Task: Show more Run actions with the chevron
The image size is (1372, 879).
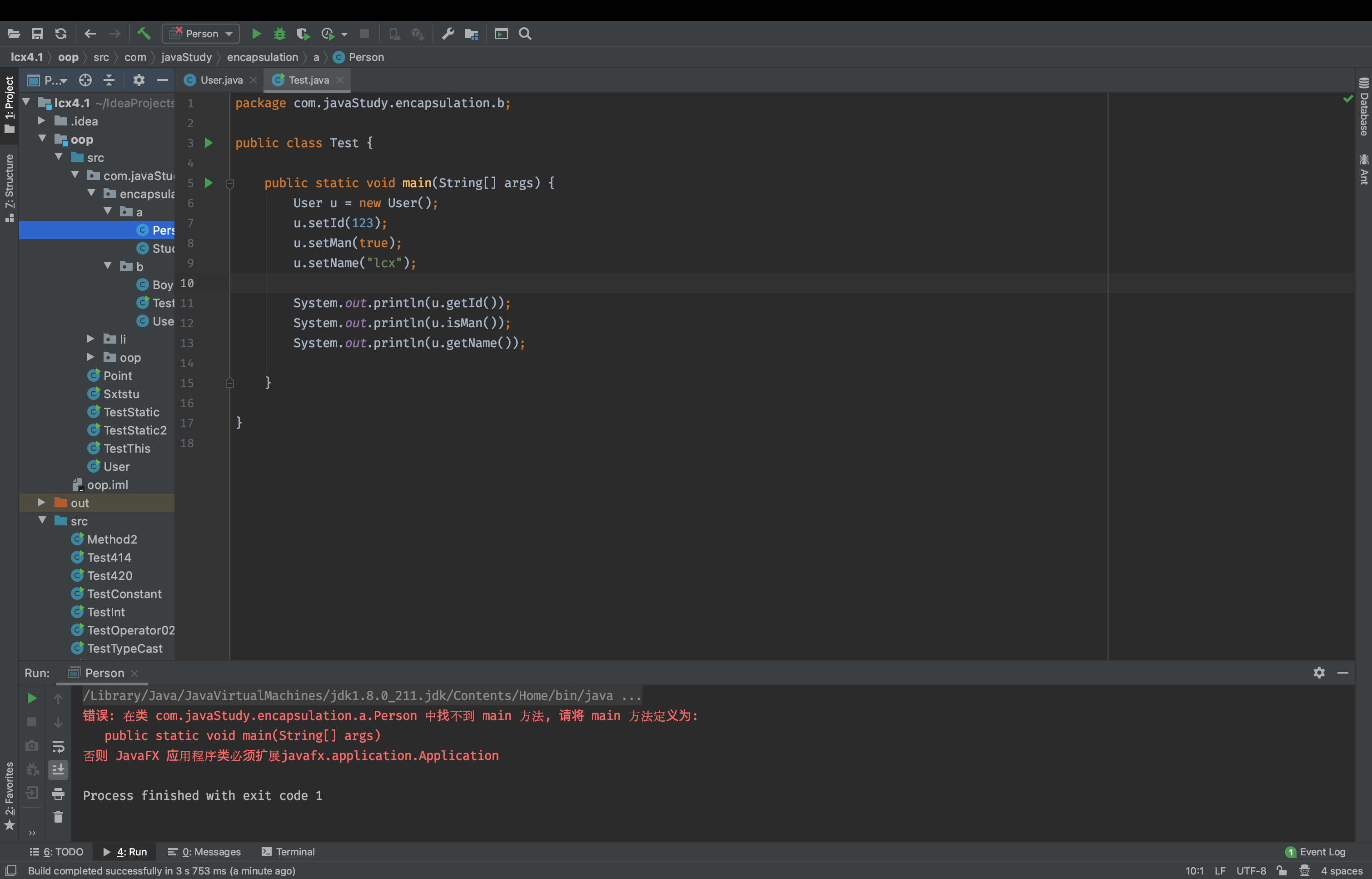Action: coord(32,833)
